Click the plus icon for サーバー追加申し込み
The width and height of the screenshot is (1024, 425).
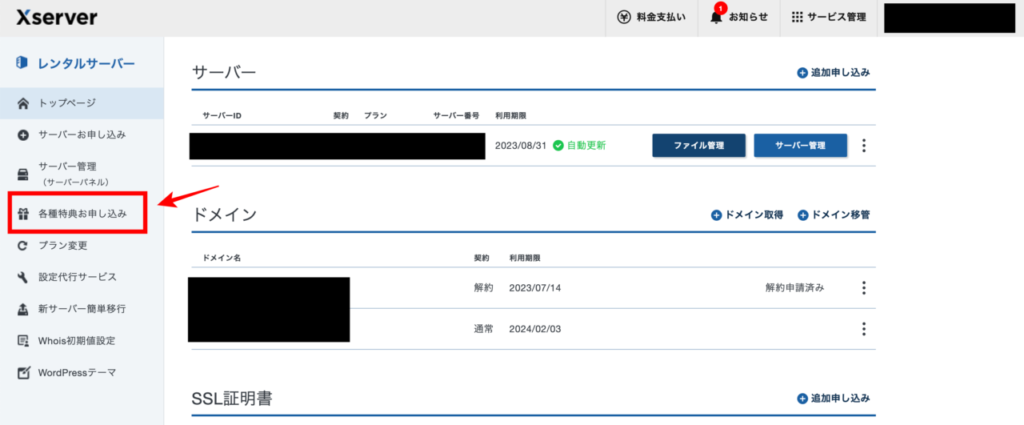803,73
